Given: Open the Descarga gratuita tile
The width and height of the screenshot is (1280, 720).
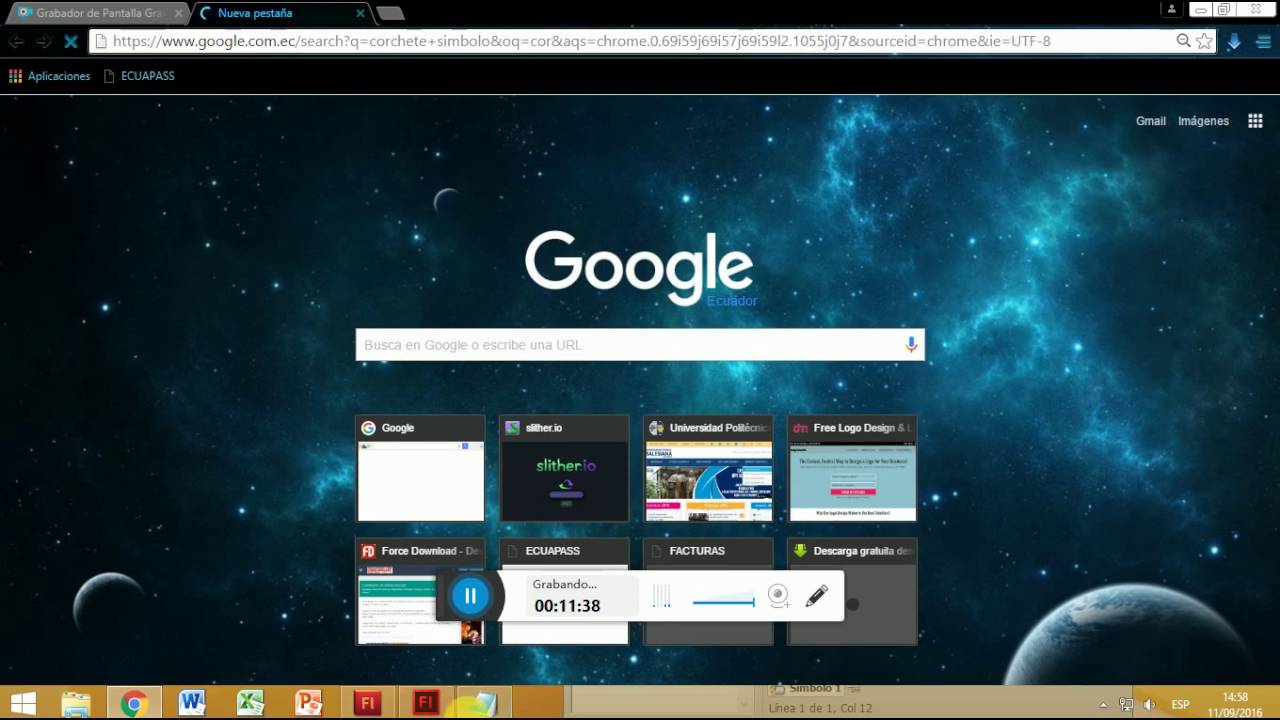Looking at the screenshot, I should click(x=852, y=591).
